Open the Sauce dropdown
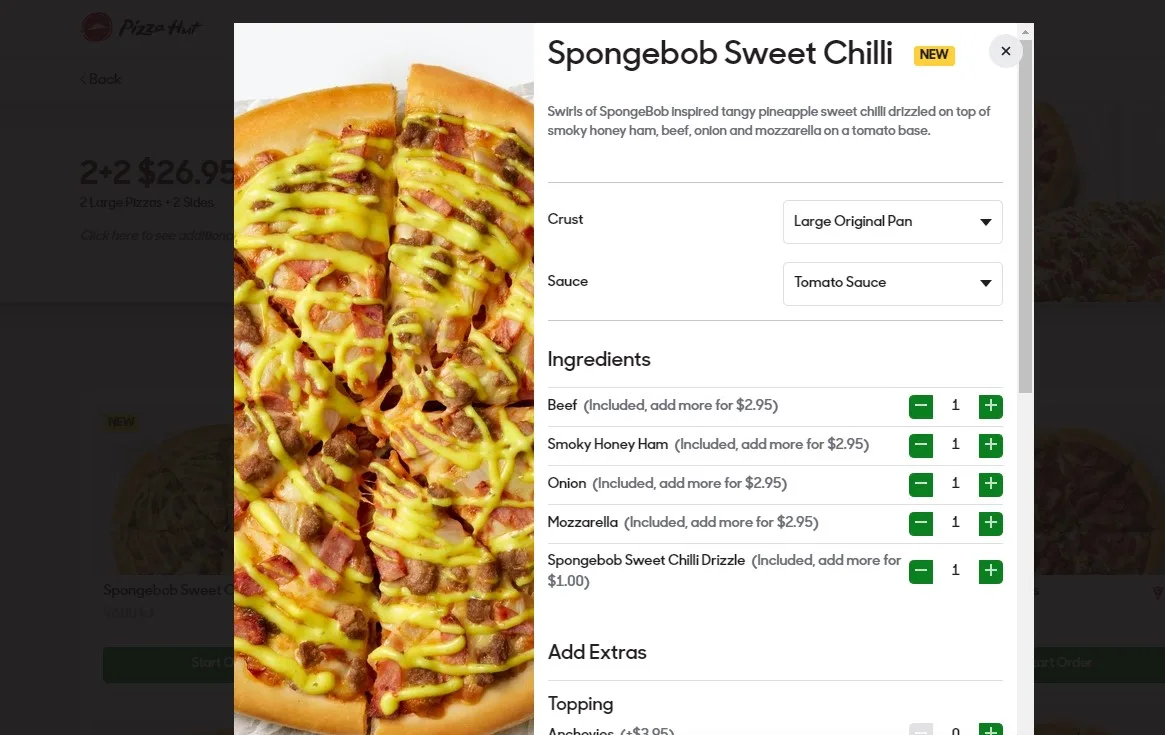The height and width of the screenshot is (735, 1165). (x=892, y=283)
